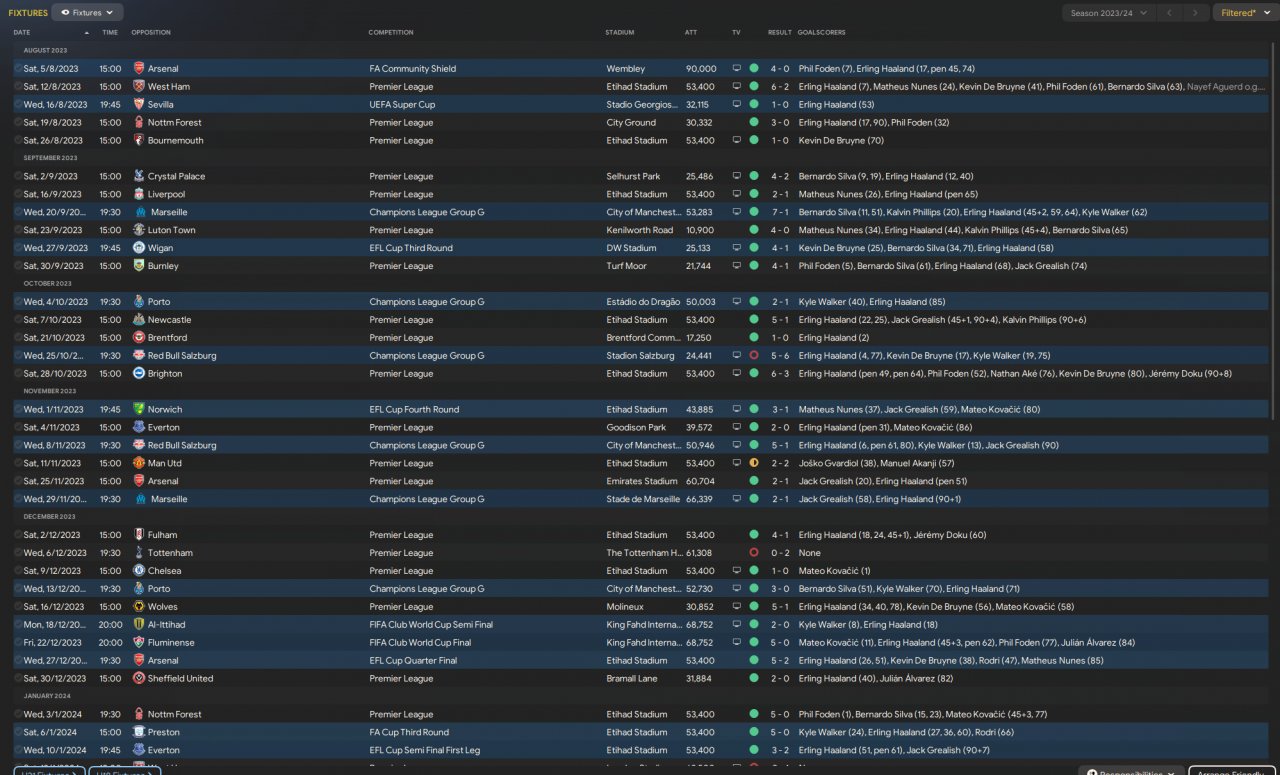
Task: Open the UEFA Super Cup competition
Action: click(402, 105)
